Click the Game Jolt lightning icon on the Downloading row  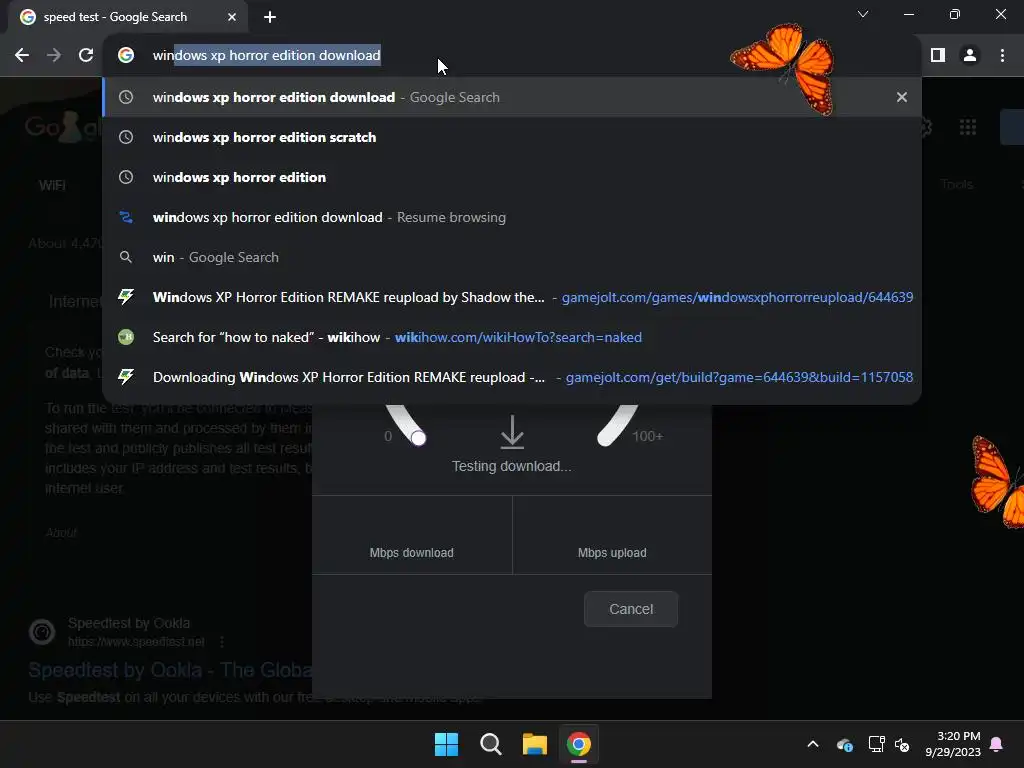coord(126,377)
